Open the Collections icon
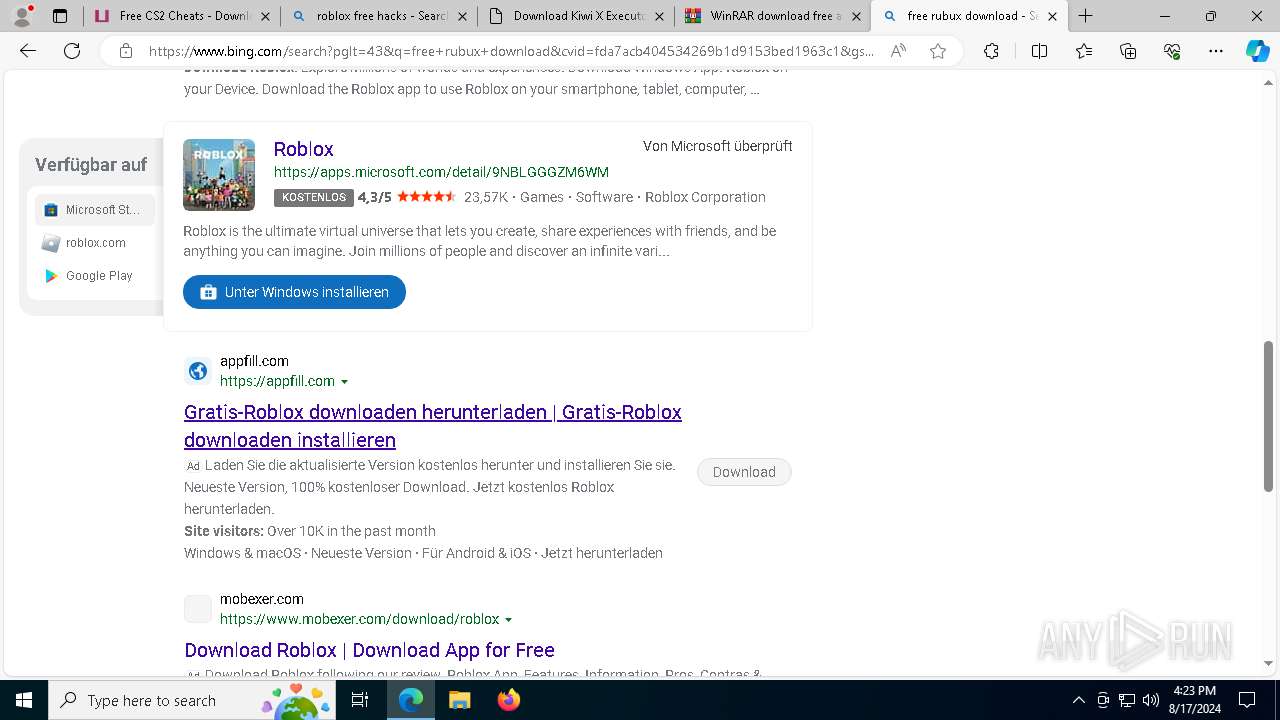Screen dimensions: 1280x720 tap(1128, 51)
